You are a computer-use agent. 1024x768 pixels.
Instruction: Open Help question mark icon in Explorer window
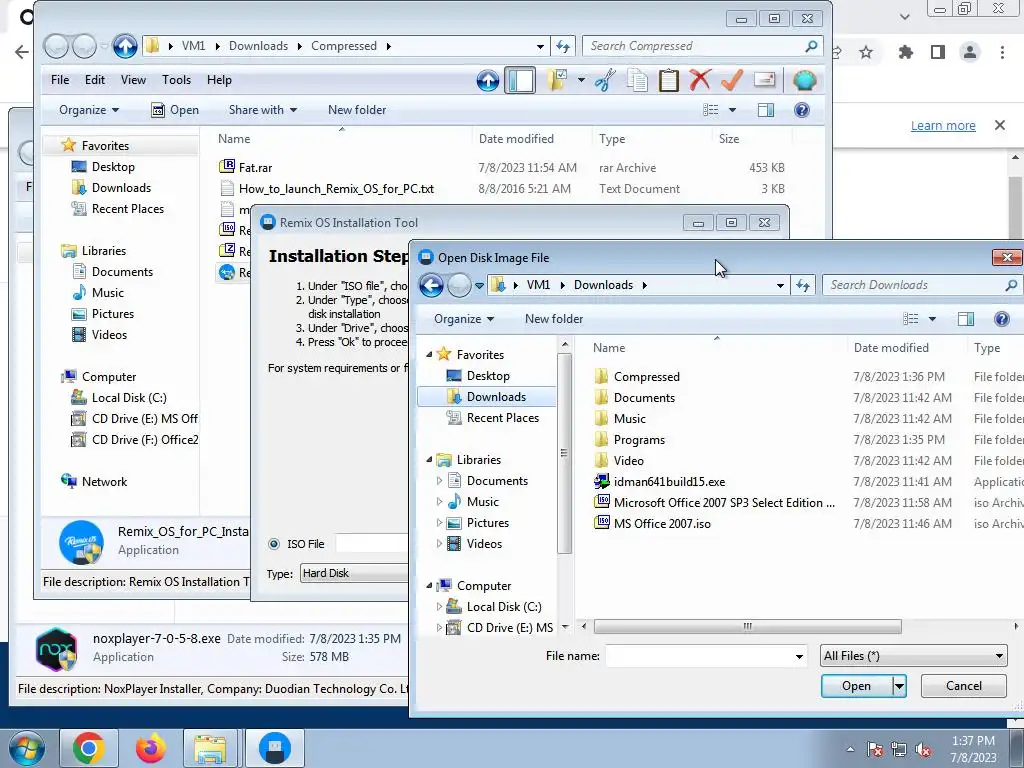802,110
